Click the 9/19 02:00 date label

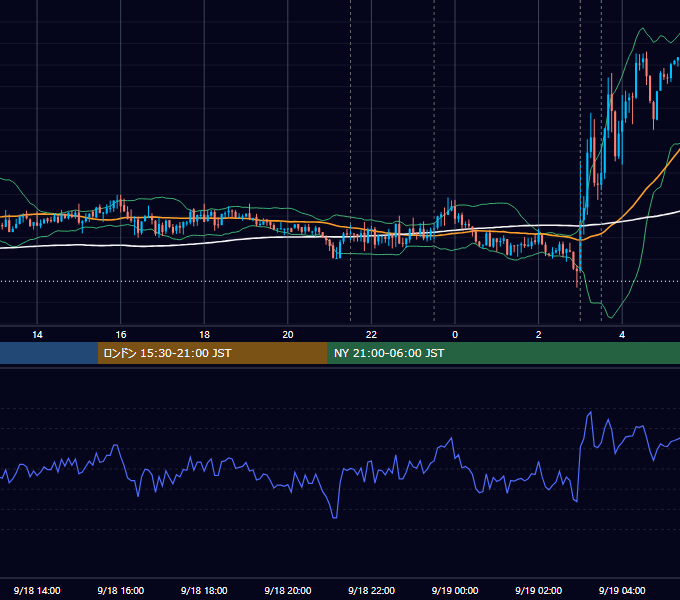(538, 590)
